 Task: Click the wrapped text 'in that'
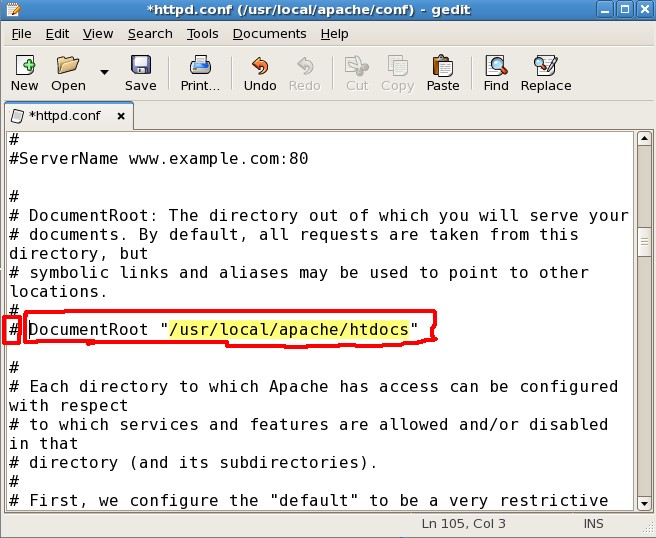tap(44, 443)
